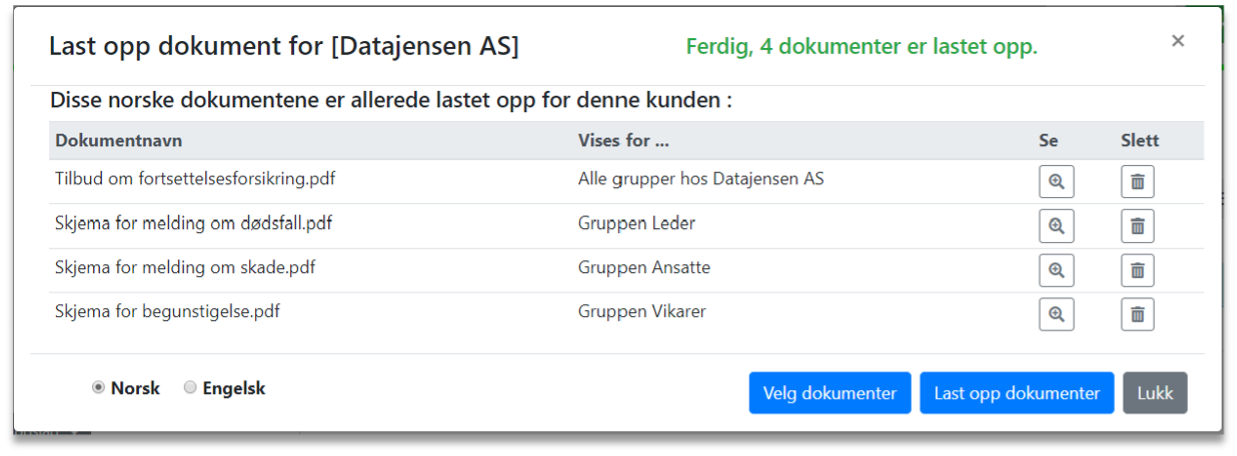Remove Skjema for begunstigelse.pdf using trash icon
The width and height of the screenshot is (1237, 456).
point(1137,314)
